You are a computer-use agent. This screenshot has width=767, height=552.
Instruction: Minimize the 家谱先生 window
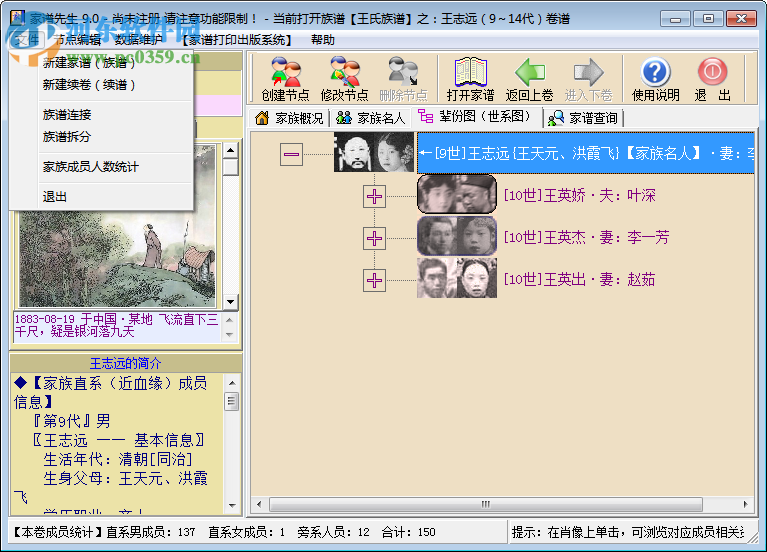pyautogui.click(x=675, y=19)
